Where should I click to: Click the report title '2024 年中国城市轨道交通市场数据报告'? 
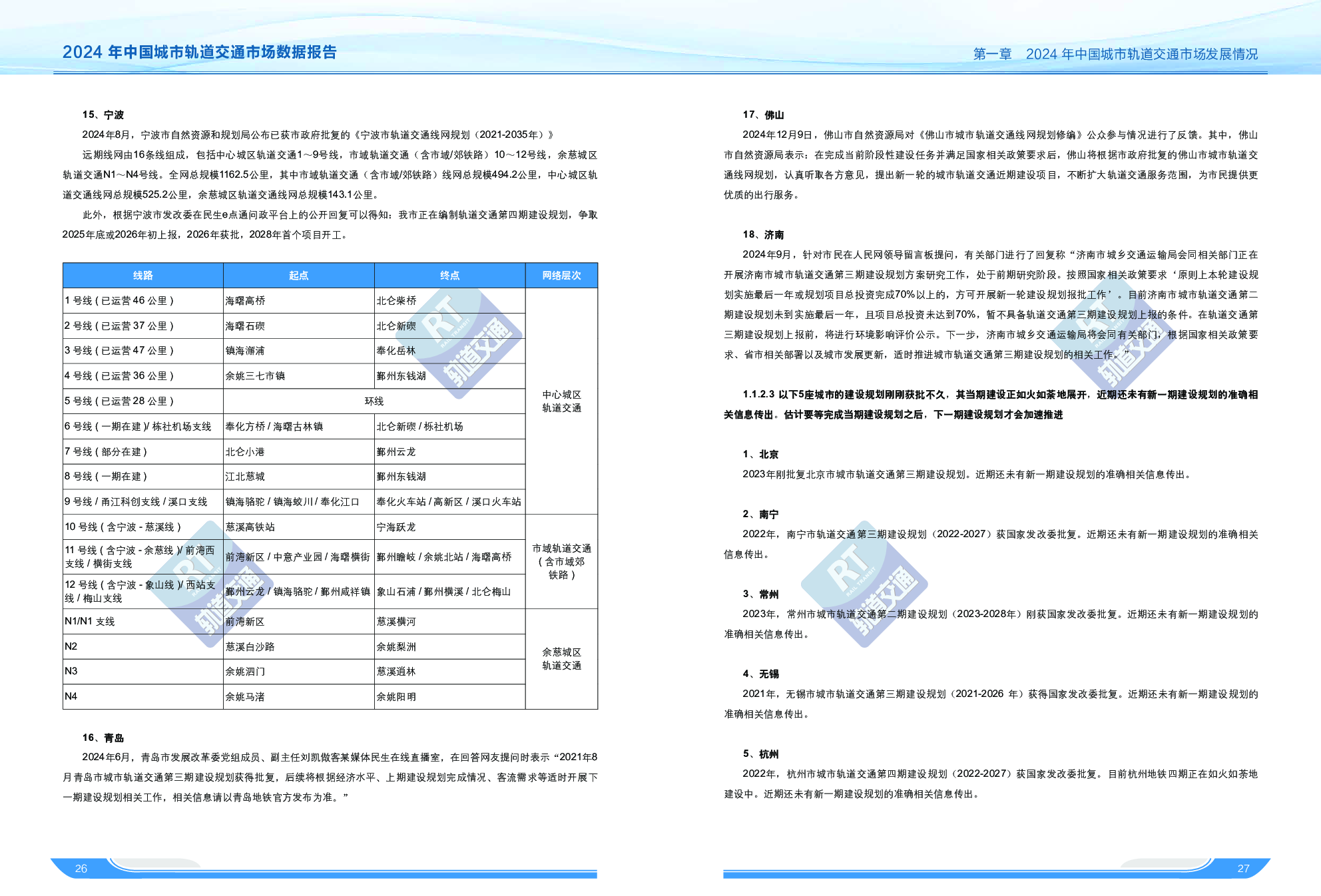(200, 52)
